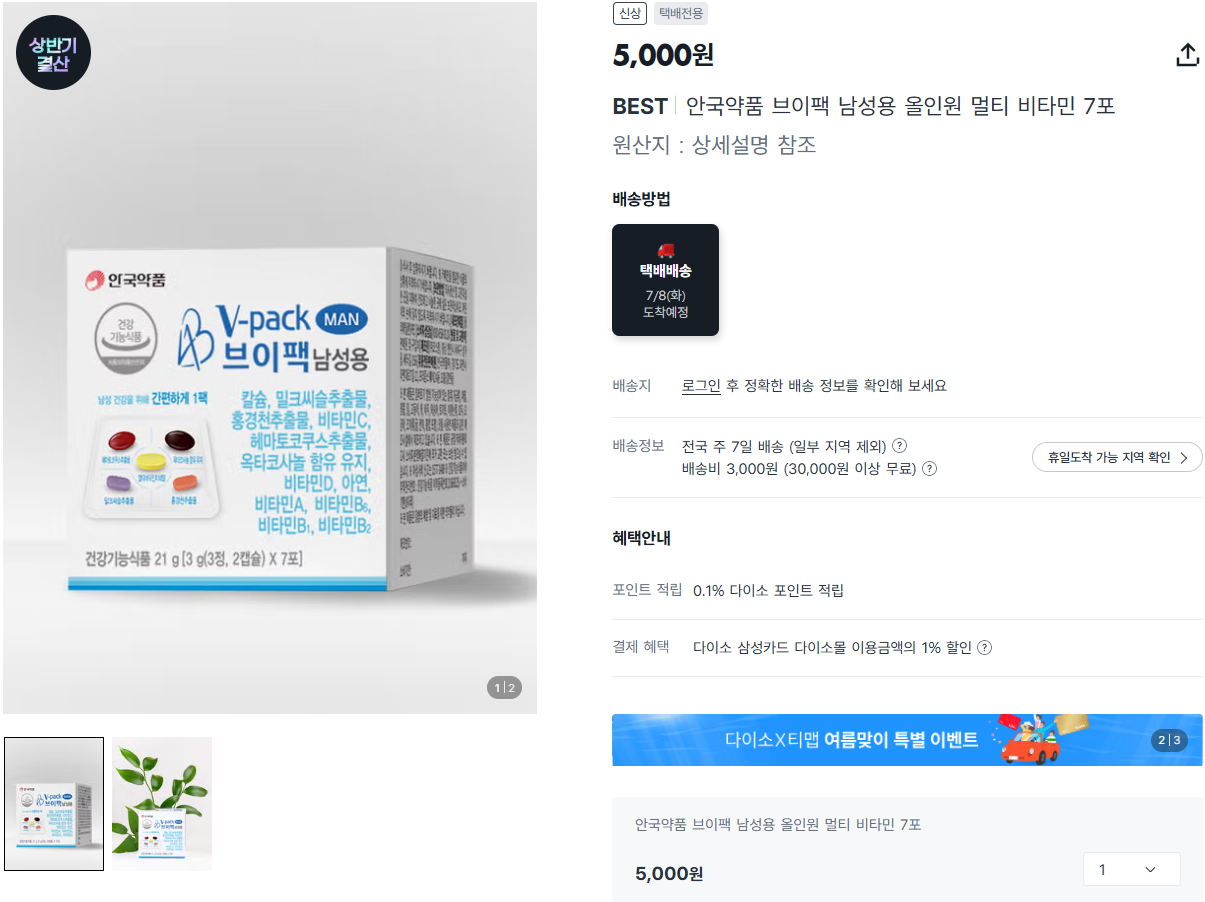Click the 택배전용 tag badge
The image size is (1205, 902).
pyautogui.click(x=681, y=13)
